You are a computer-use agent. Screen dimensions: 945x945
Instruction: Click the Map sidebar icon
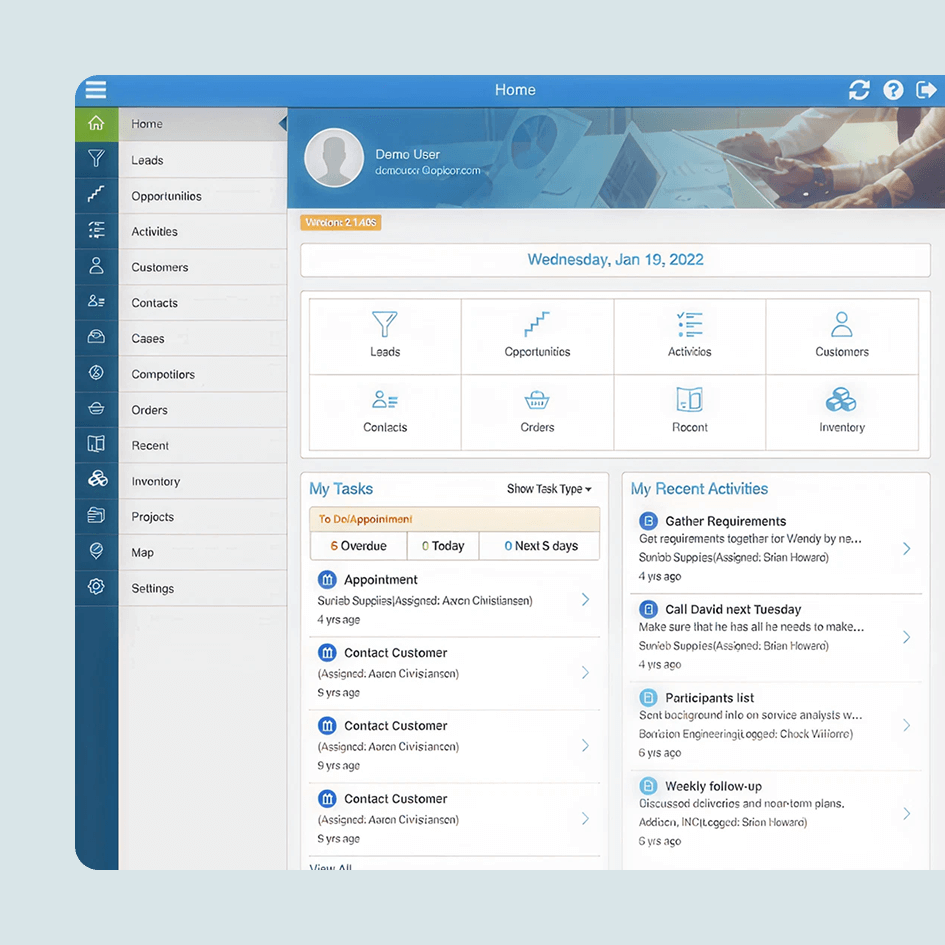pyautogui.click(x=96, y=552)
